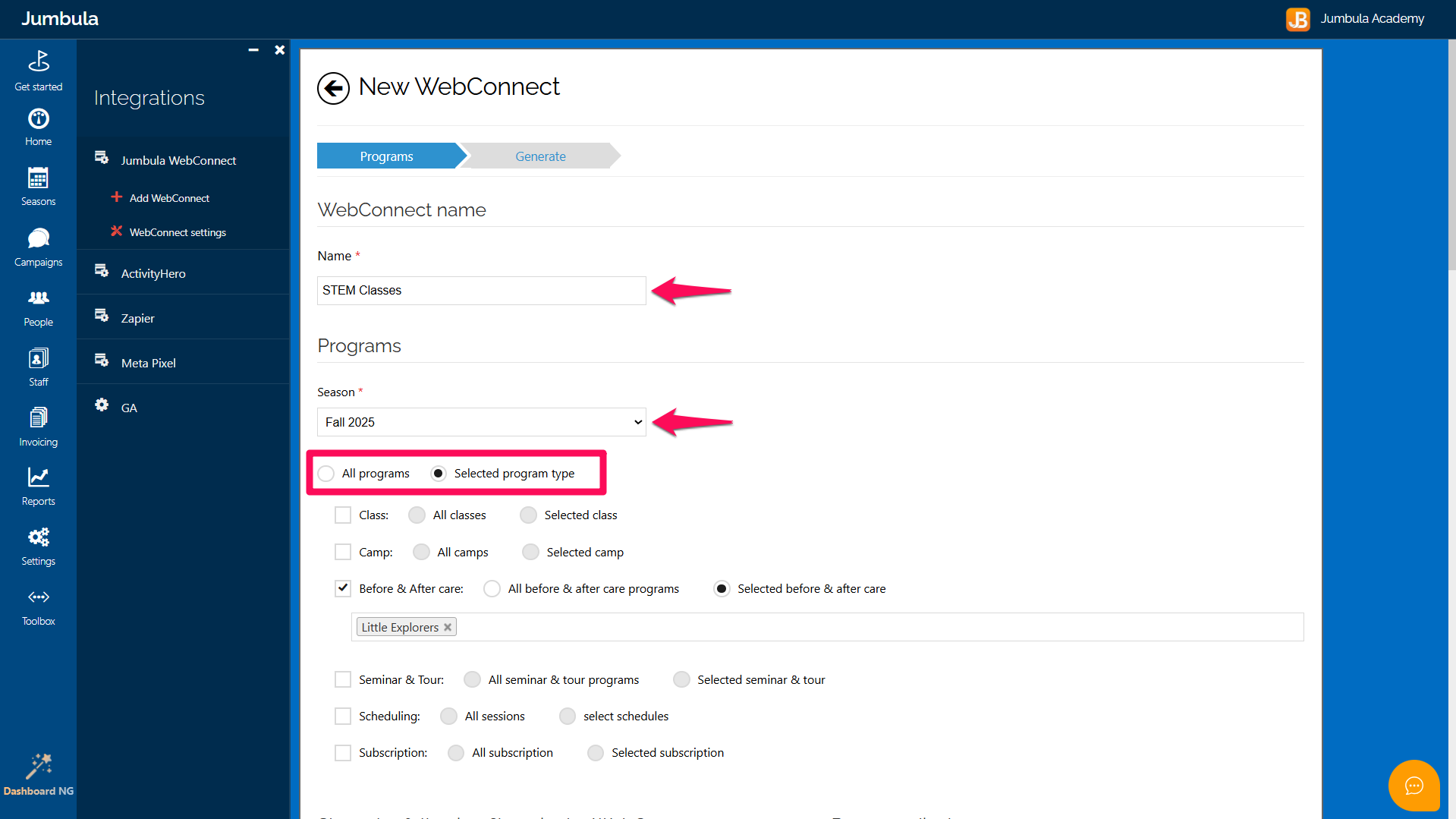Select the select schedules radio button
The image size is (1456, 819).
(x=568, y=716)
